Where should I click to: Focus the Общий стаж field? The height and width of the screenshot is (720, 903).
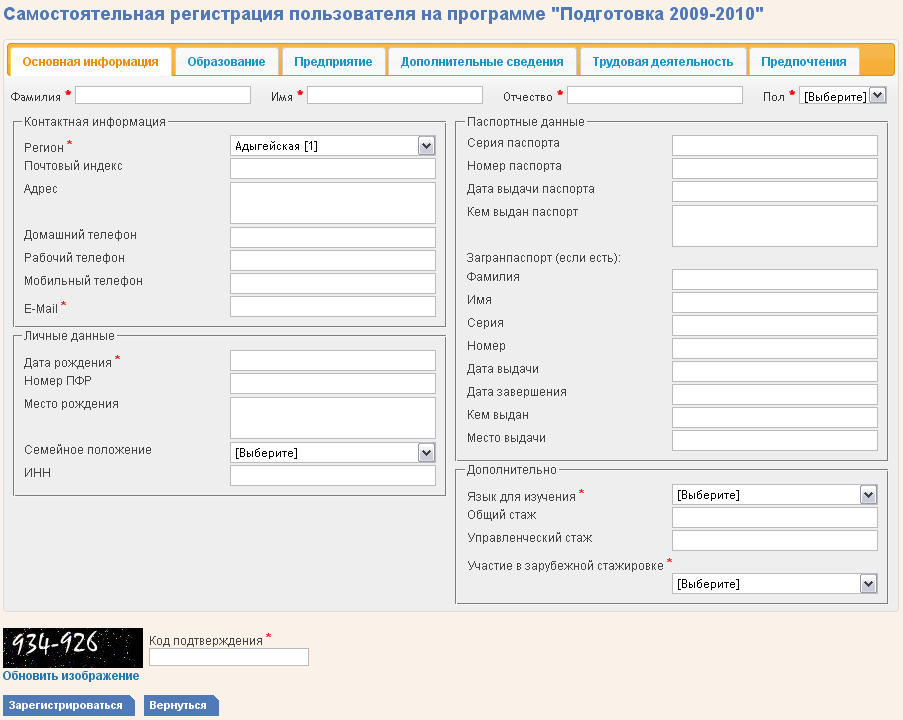[x=775, y=517]
